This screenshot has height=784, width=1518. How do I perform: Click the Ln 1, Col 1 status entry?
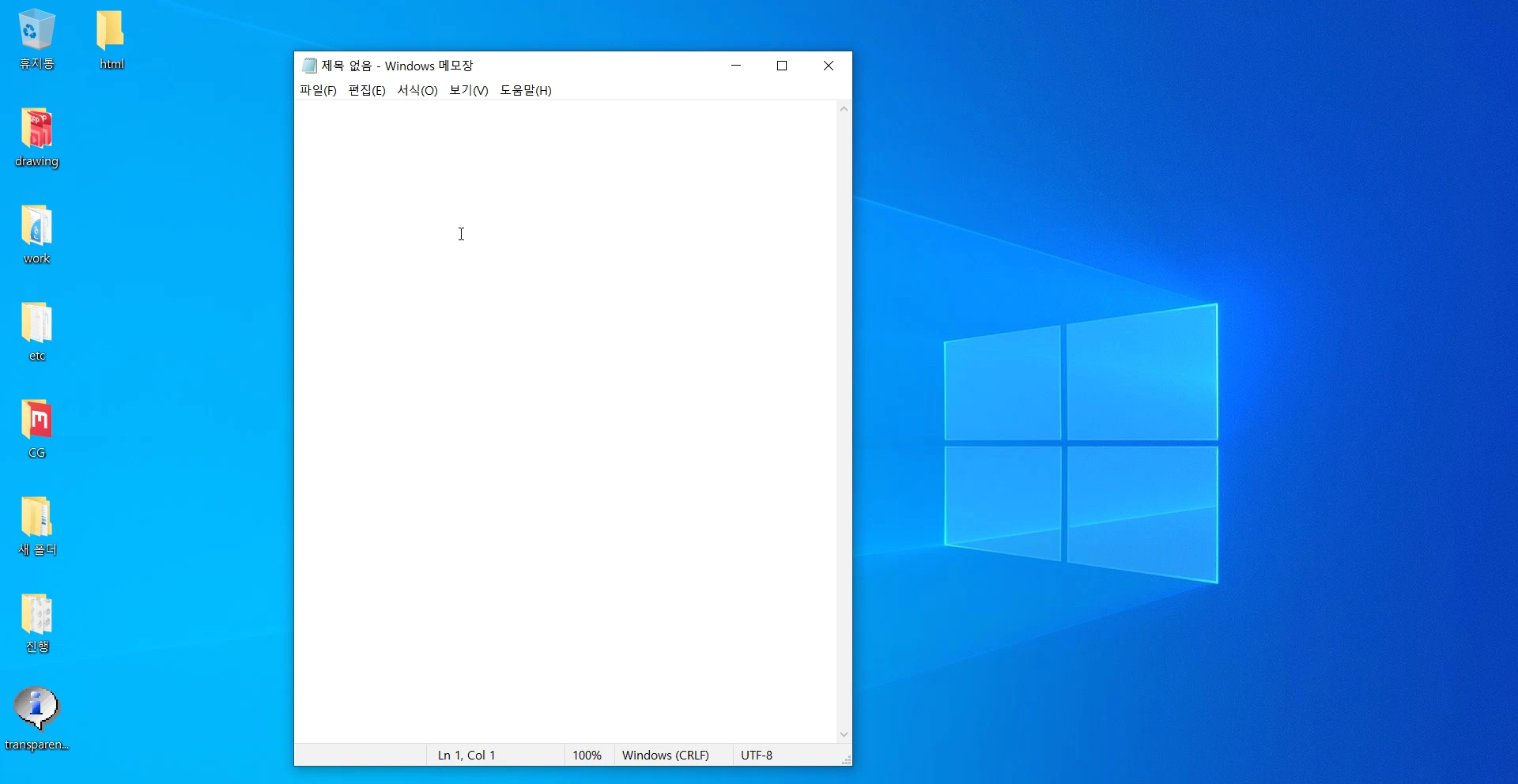(x=466, y=756)
